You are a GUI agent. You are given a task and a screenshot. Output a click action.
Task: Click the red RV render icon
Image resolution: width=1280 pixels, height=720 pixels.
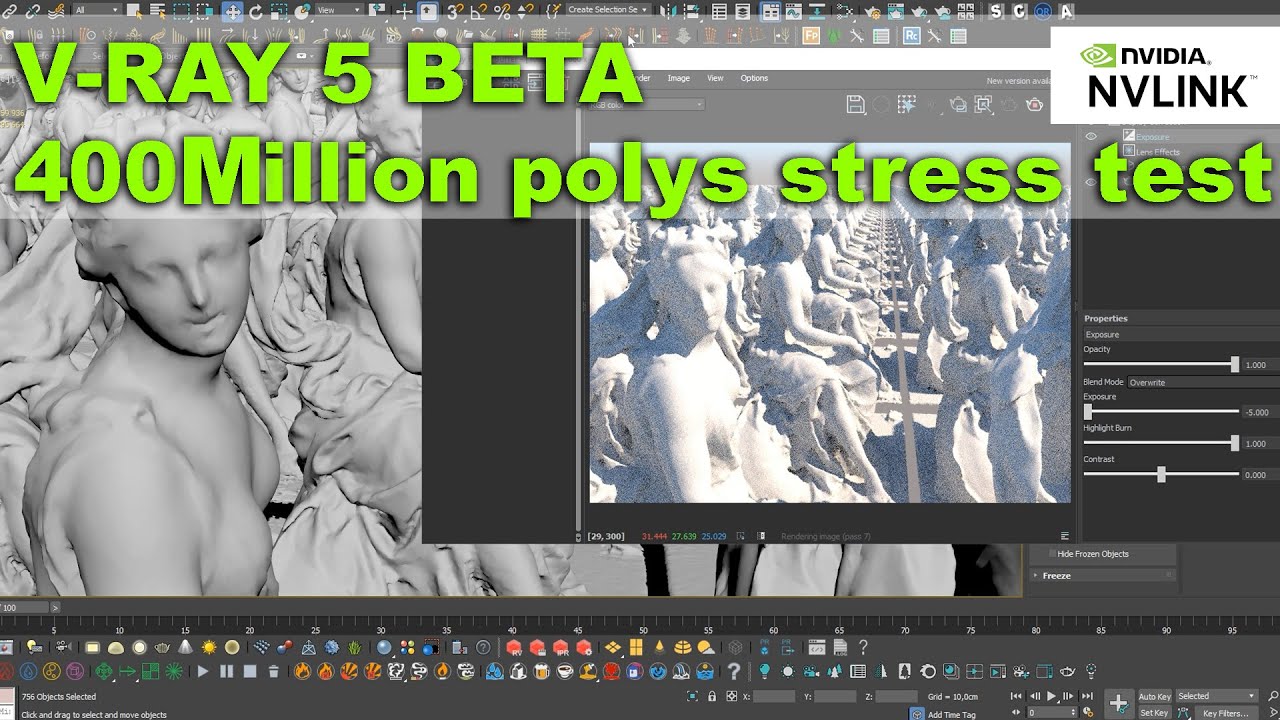(x=514, y=648)
